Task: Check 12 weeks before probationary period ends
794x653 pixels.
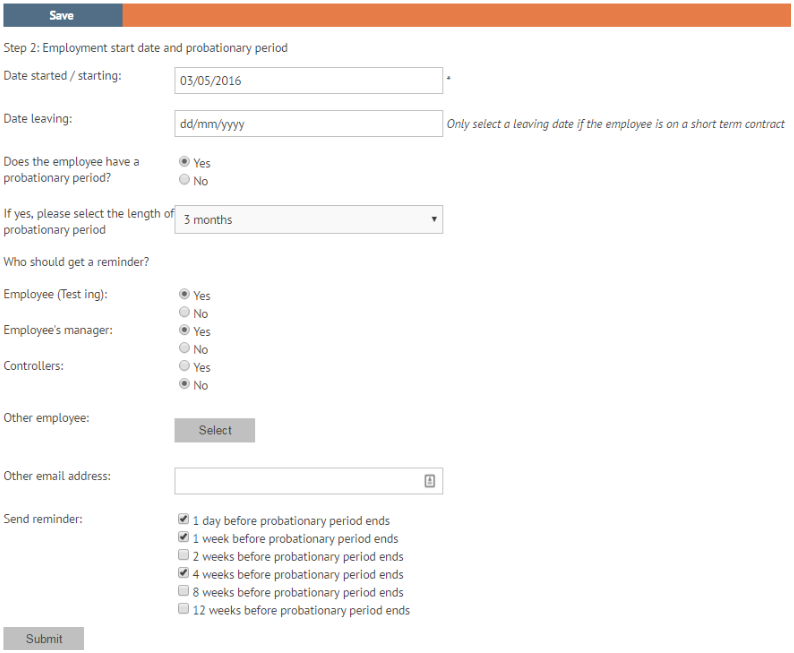Action: point(183,609)
